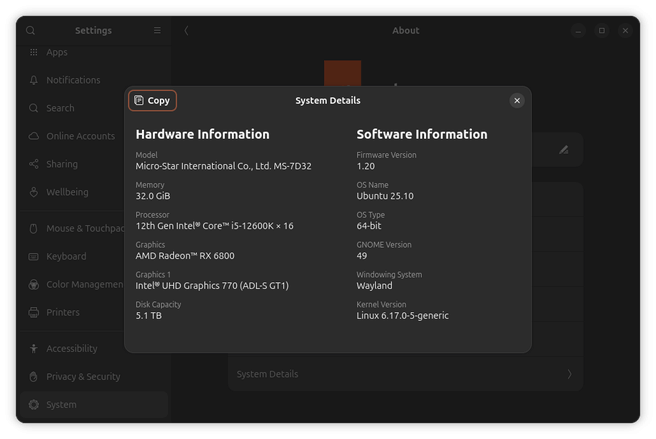Expand the System Details row chevron
This screenshot has height=439, width=656.
point(569,374)
